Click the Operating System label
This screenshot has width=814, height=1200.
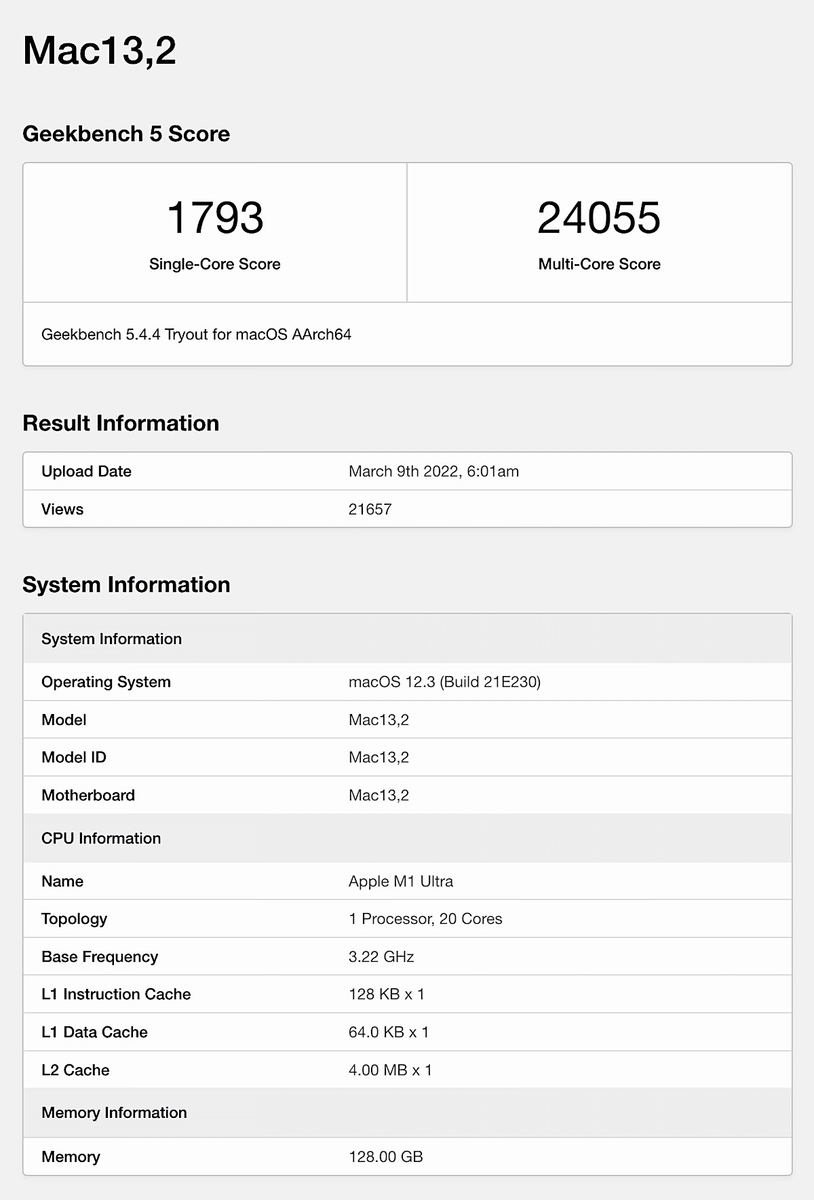tap(106, 682)
